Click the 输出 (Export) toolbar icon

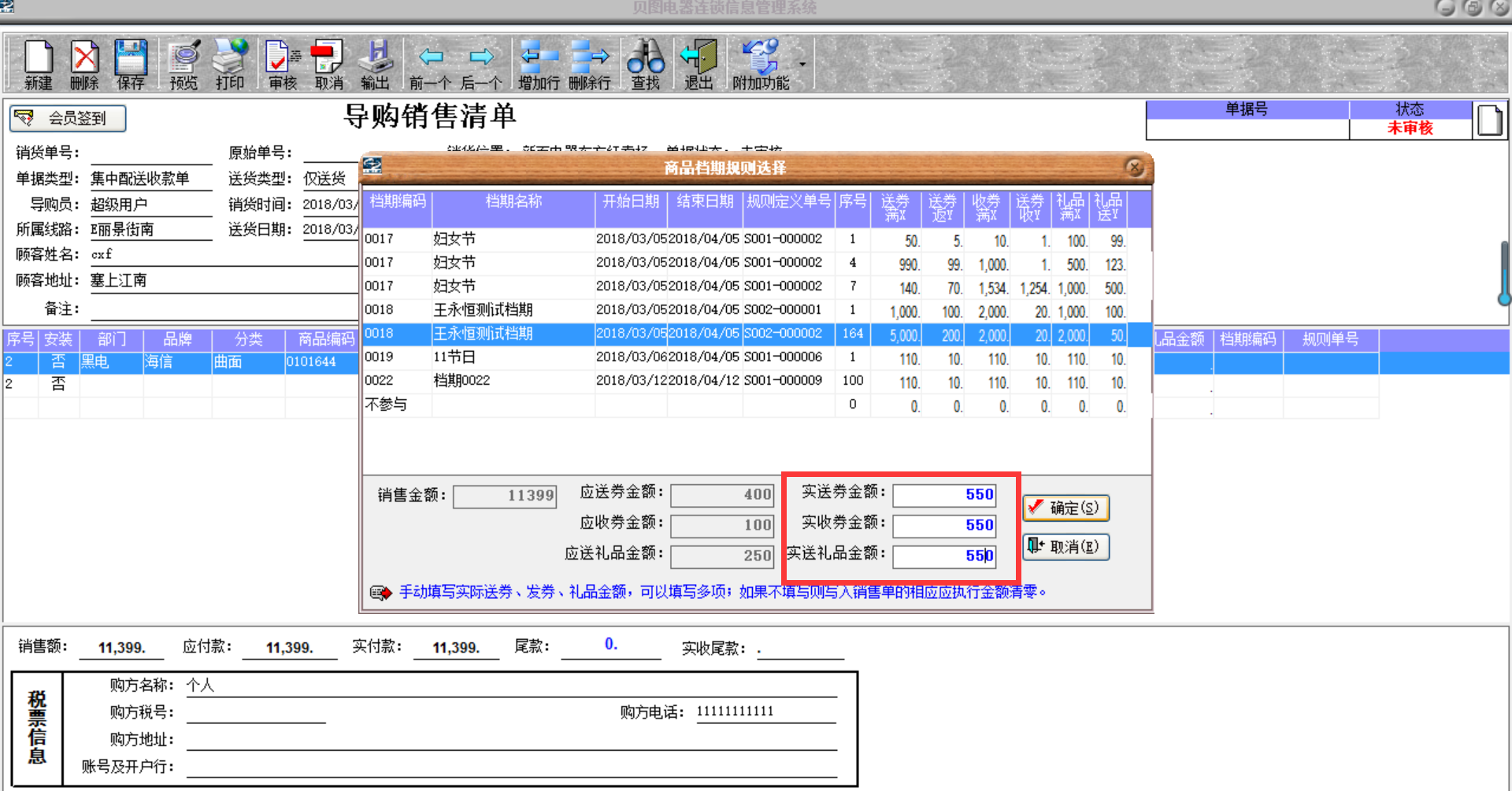[375, 65]
